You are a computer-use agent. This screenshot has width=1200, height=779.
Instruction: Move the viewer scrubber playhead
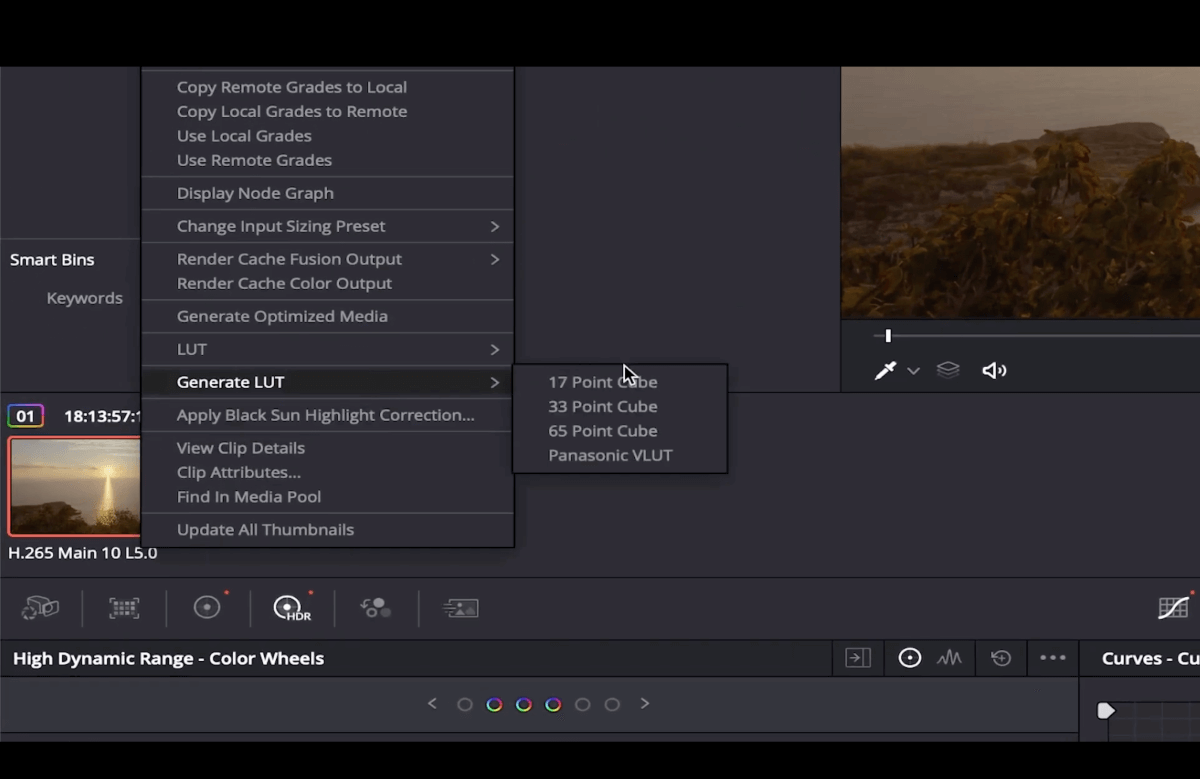pos(888,336)
